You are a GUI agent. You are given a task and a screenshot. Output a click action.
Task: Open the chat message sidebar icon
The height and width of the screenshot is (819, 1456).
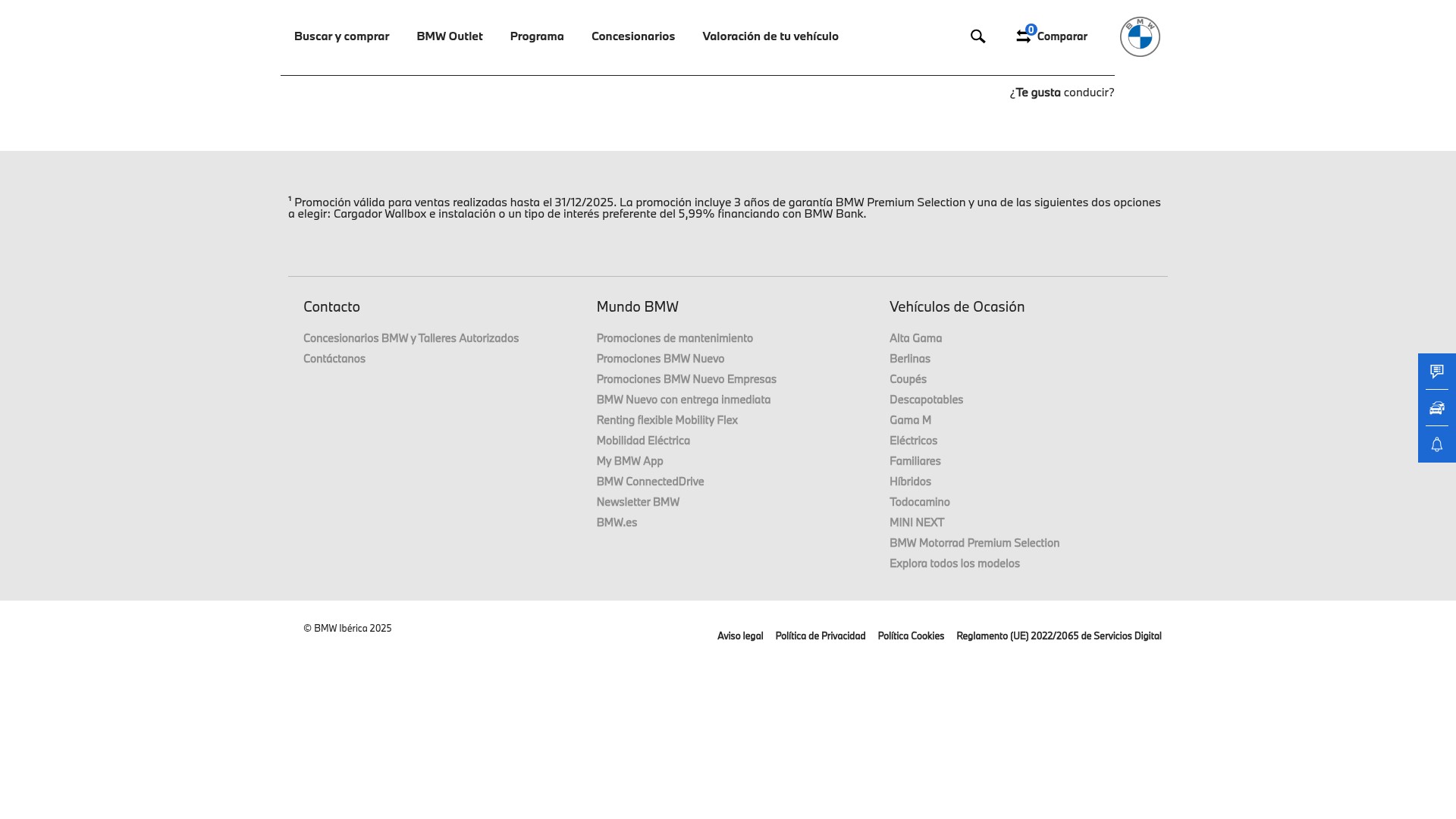coord(1437,372)
